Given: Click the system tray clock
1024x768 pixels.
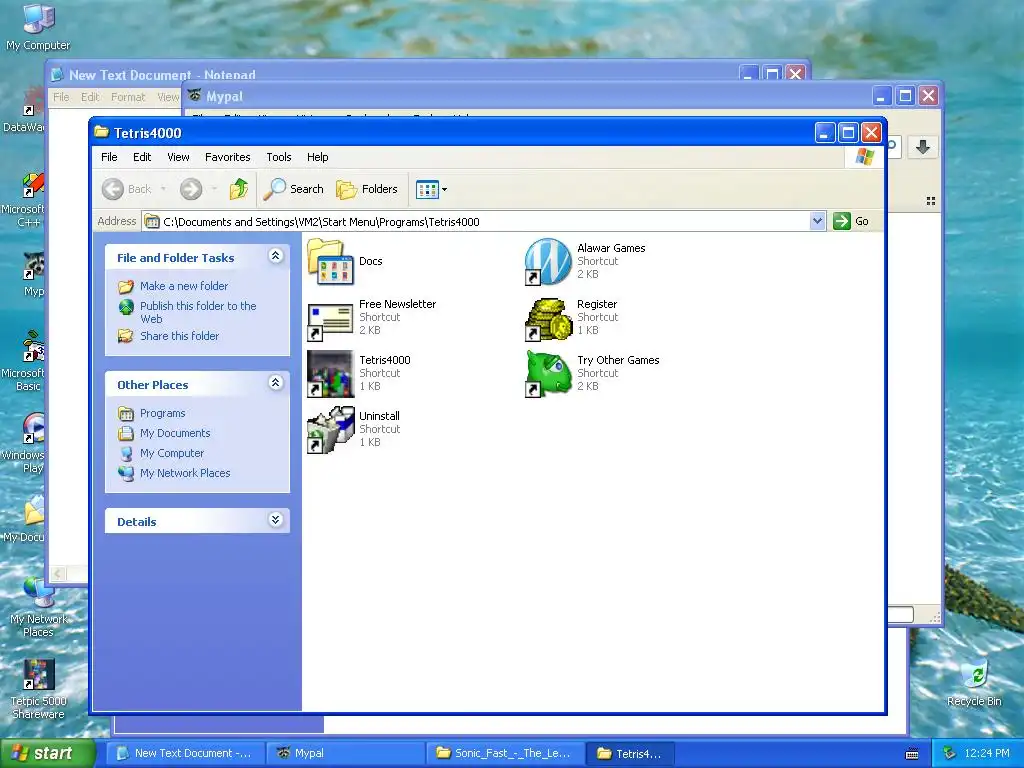Looking at the screenshot, I should [986, 753].
